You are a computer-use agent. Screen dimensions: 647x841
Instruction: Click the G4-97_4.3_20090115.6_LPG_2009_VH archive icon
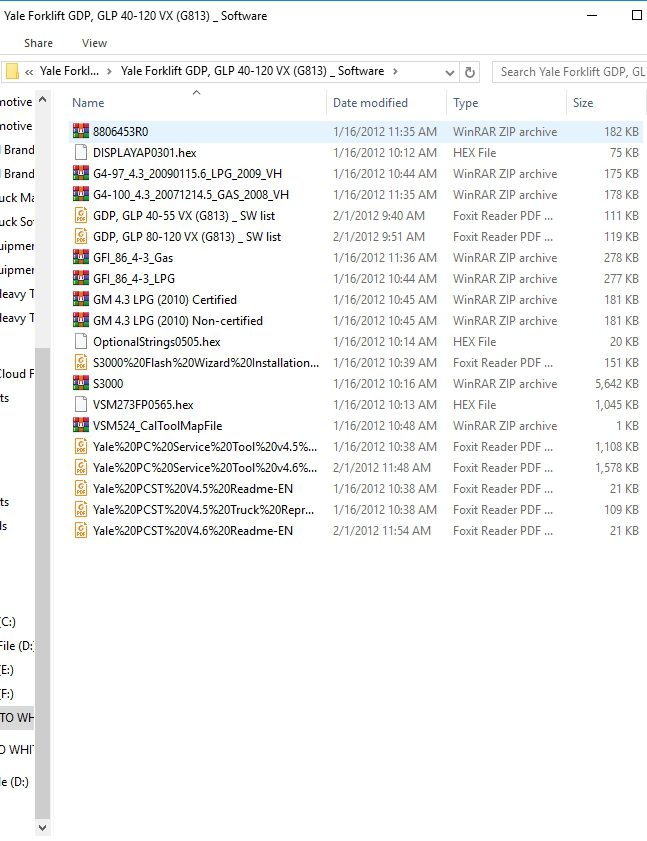(x=80, y=173)
